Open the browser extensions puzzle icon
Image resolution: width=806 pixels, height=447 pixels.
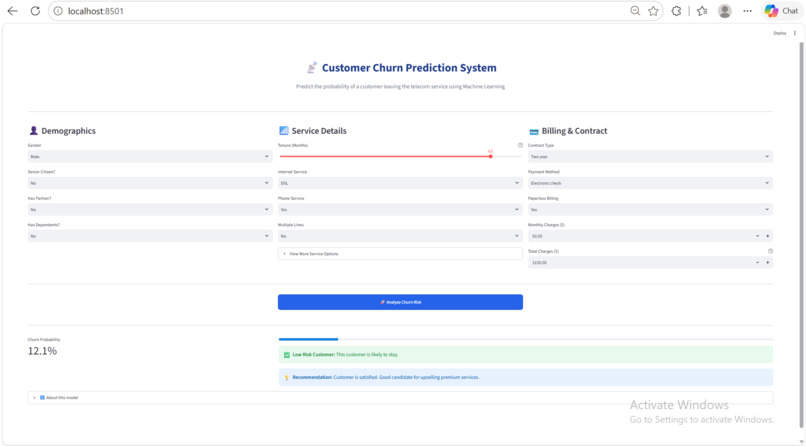pyautogui.click(x=676, y=11)
